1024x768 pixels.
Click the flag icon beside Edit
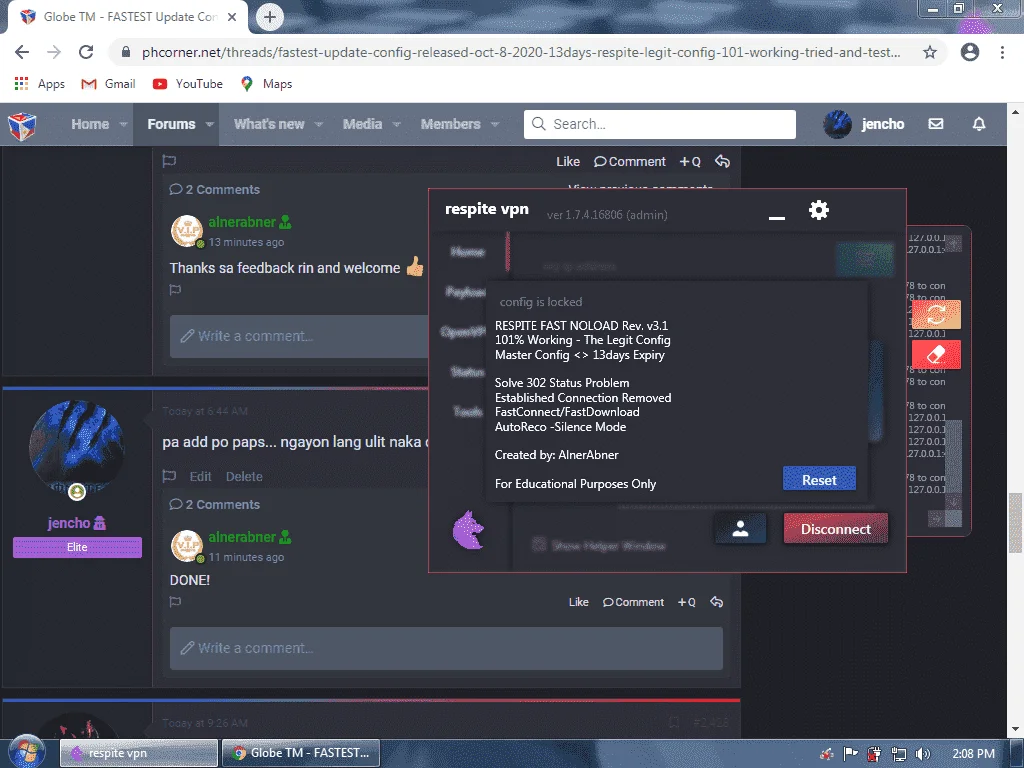(x=169, y=476)
